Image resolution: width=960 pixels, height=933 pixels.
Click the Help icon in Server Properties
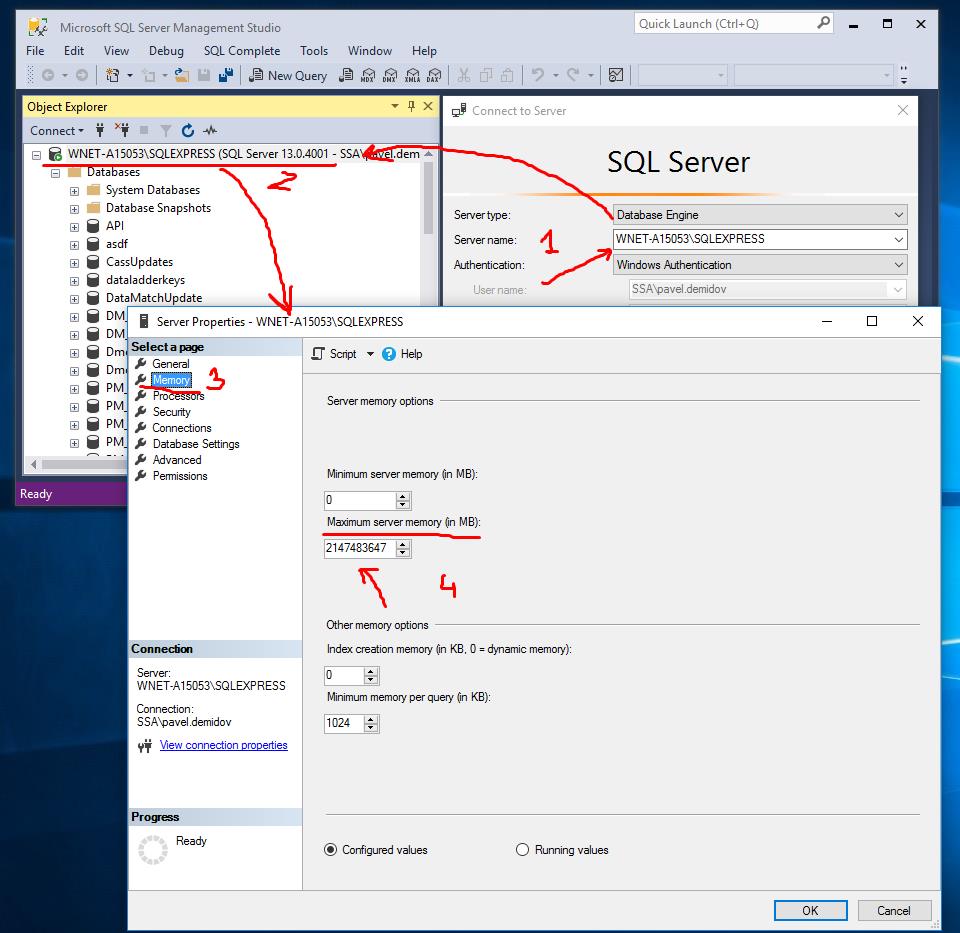(x=389, y=354)
